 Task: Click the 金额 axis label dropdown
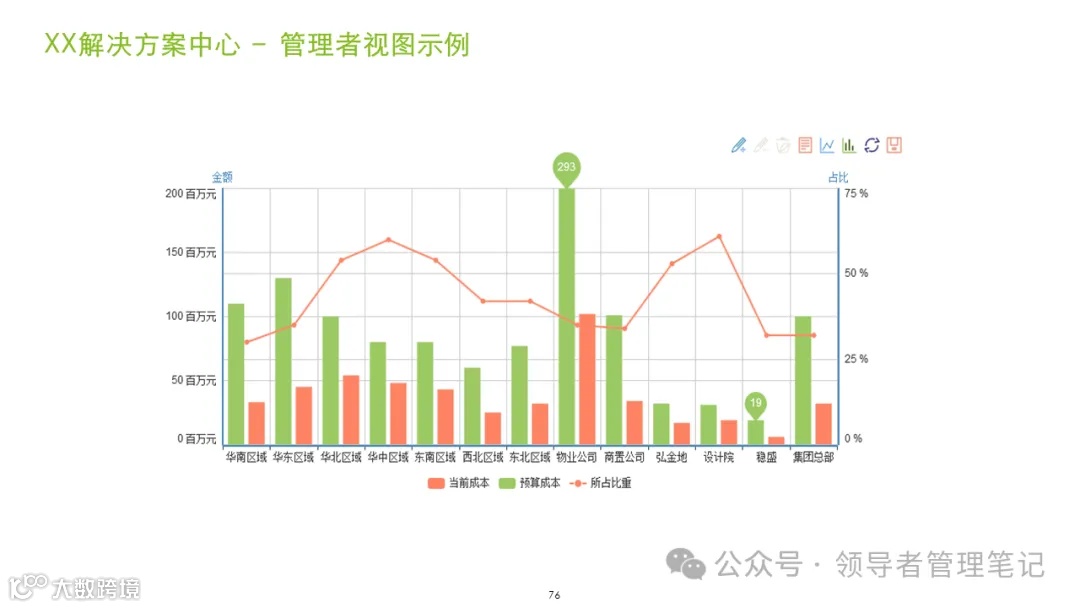[x=222, y=176]
